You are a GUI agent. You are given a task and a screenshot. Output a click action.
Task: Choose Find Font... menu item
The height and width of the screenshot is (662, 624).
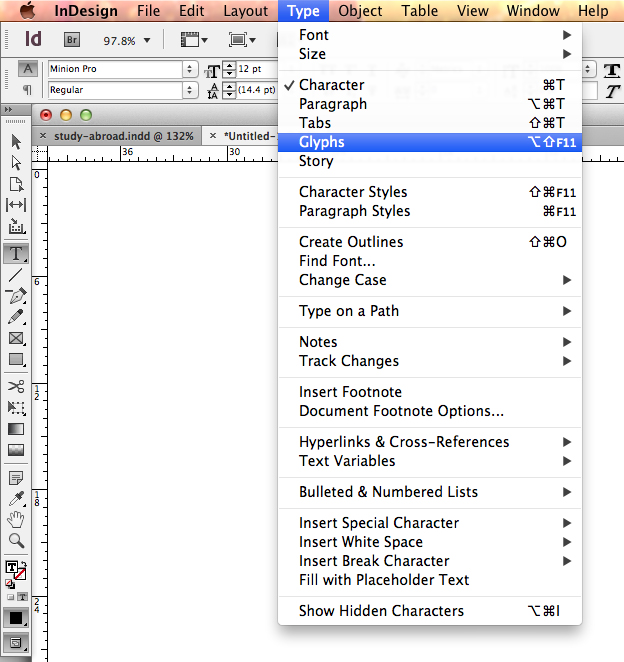430,260
